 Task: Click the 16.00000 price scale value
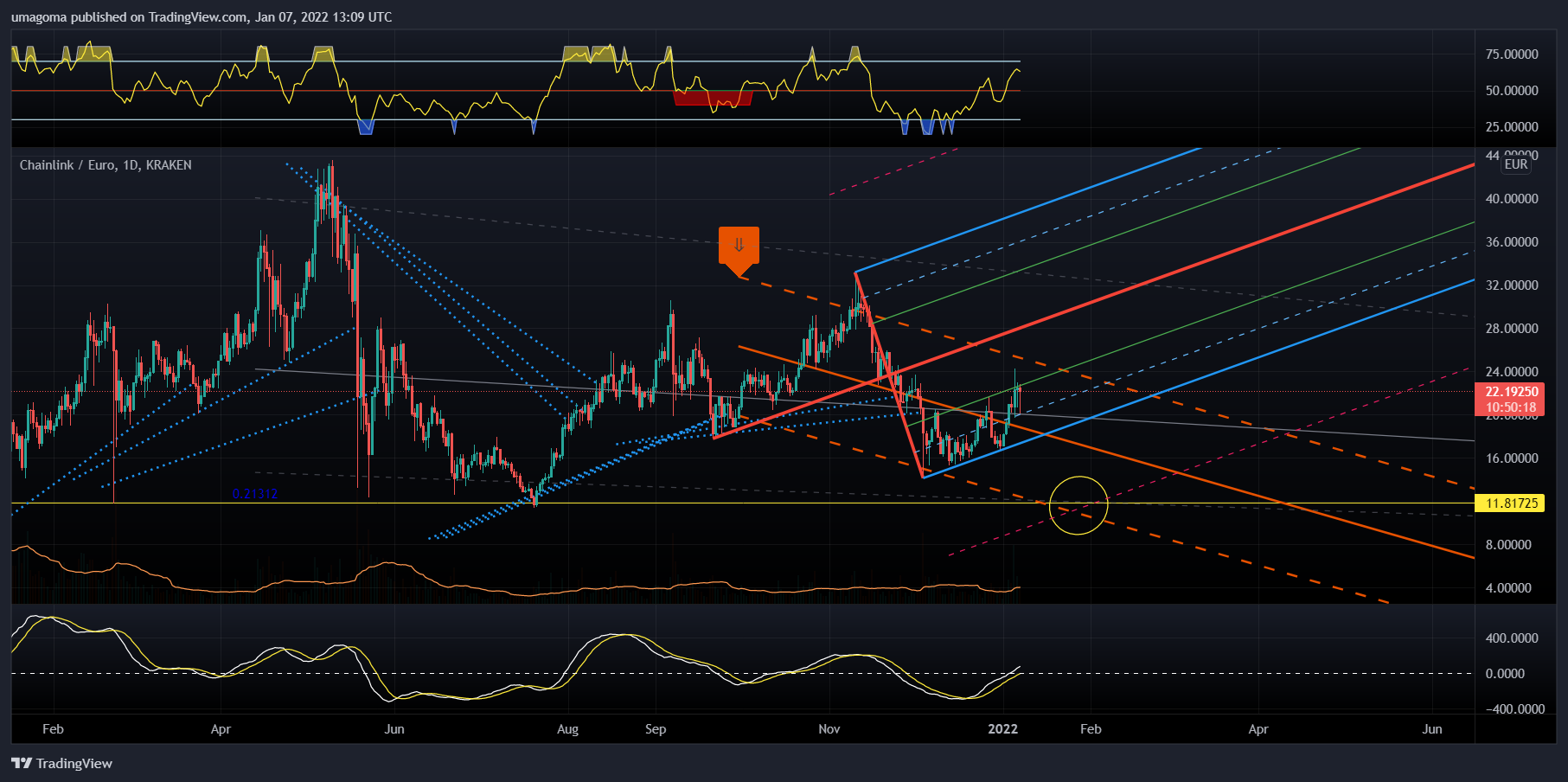(x=1512, y=458)
